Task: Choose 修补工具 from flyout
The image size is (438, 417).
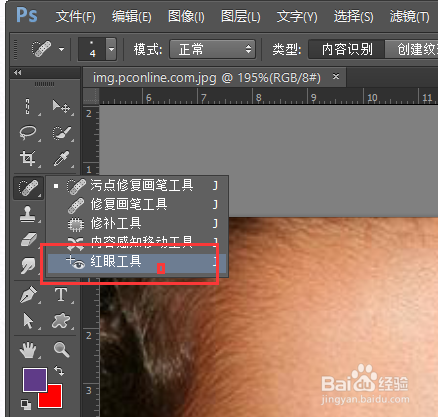Action: tap(137, 223)
